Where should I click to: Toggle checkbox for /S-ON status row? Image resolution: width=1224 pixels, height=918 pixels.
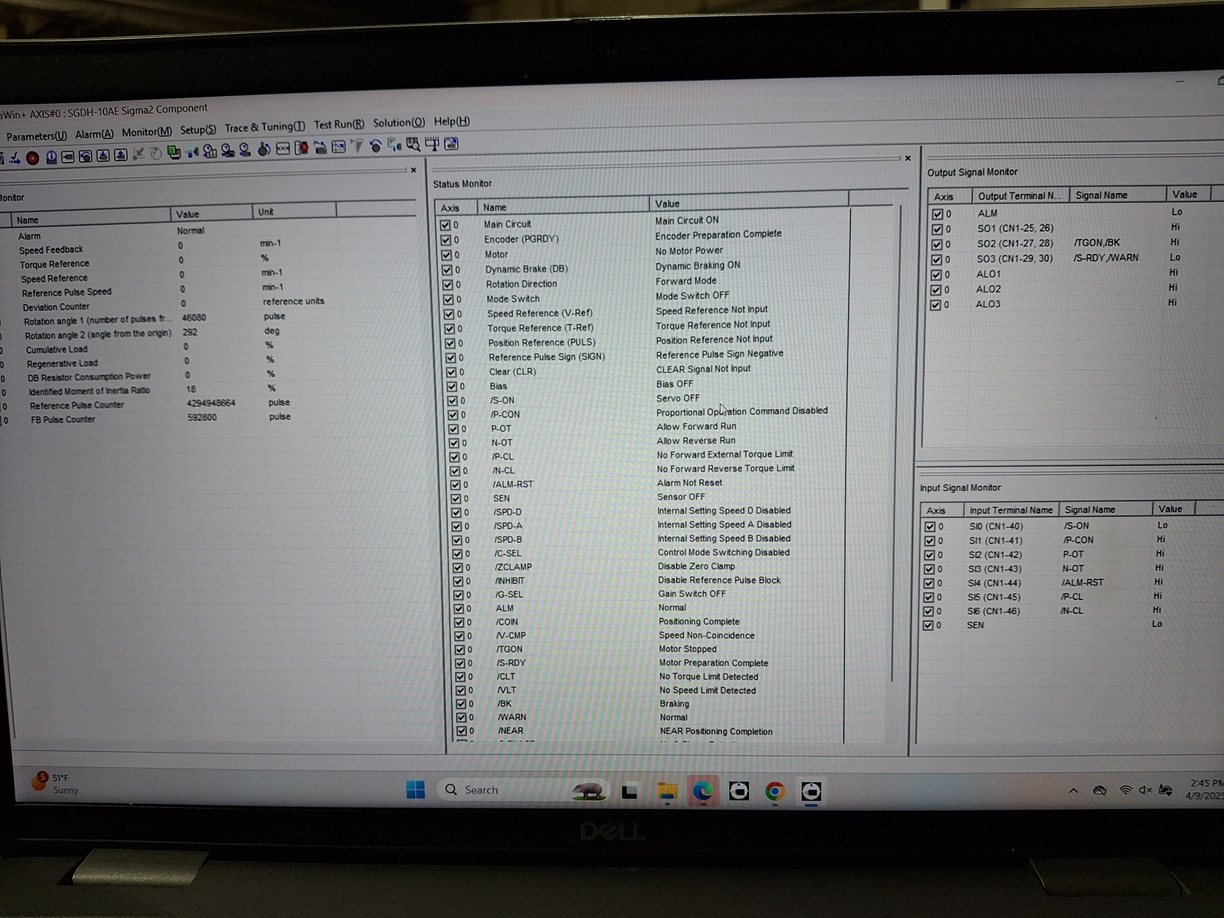(x=453, y=400)
